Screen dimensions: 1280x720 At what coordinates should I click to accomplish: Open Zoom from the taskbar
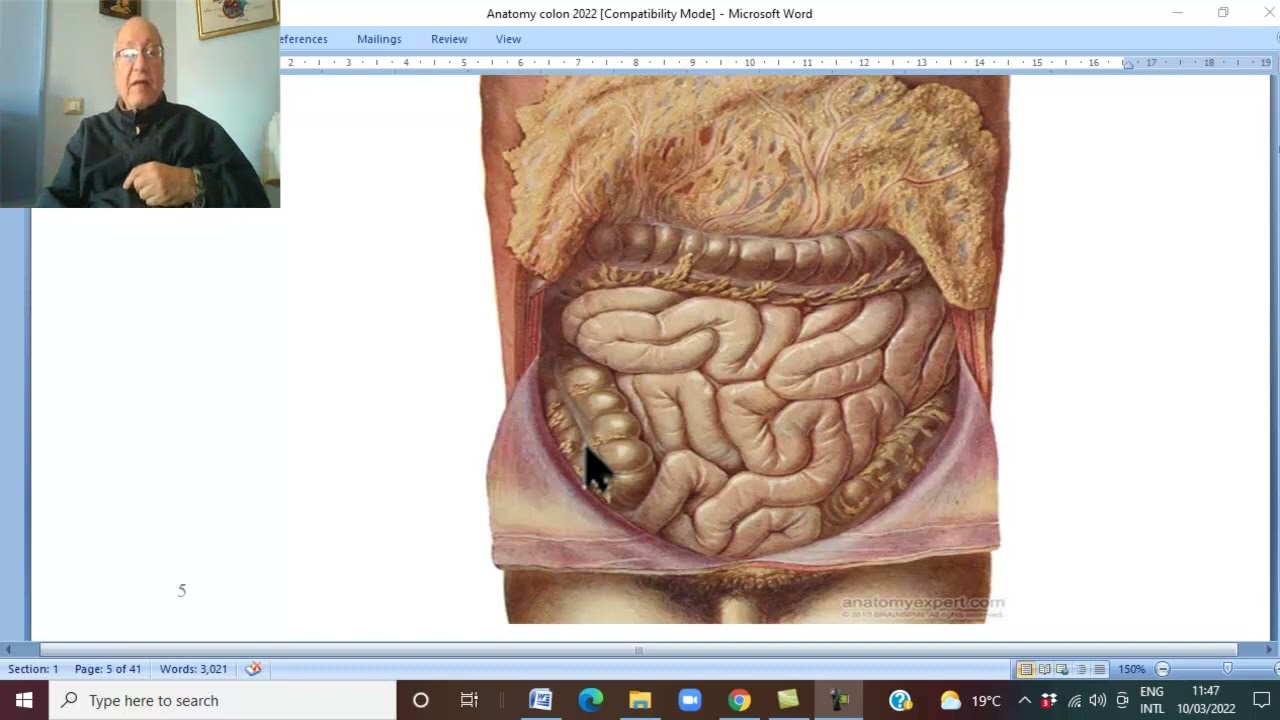690,700
